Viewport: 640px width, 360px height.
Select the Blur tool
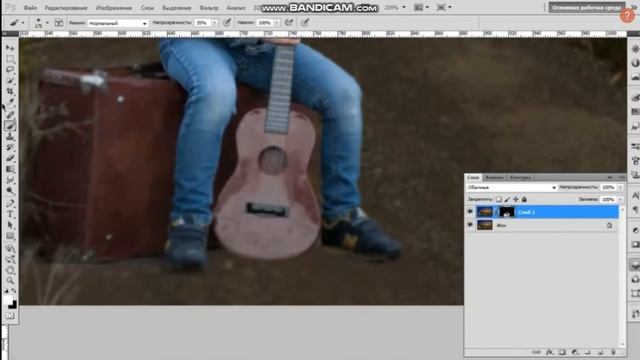tap(10, 180)
